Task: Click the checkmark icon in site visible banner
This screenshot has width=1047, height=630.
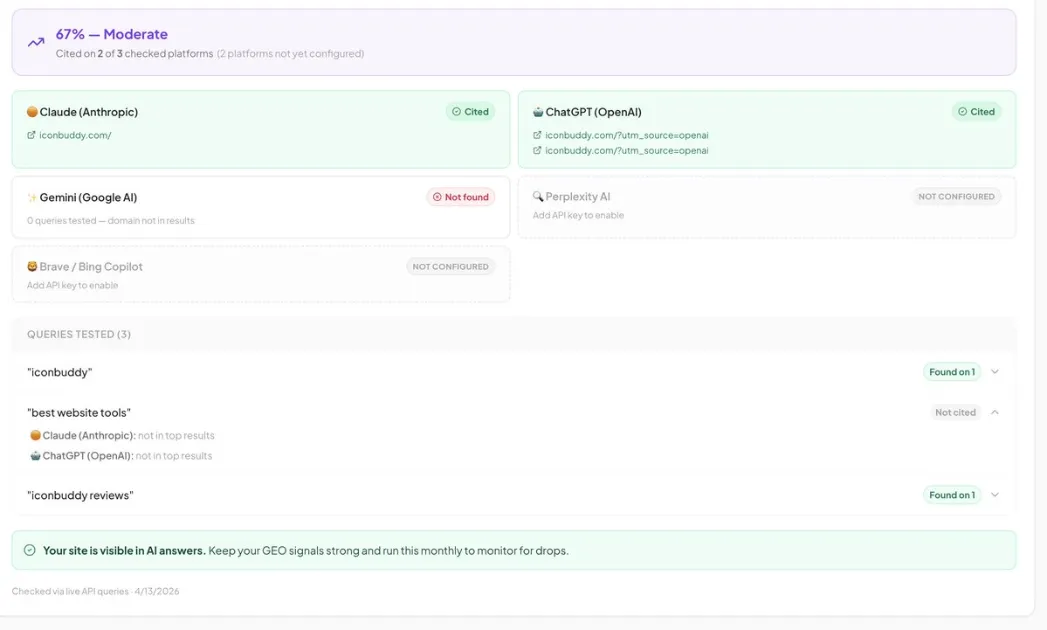Action: click(29, 550)
